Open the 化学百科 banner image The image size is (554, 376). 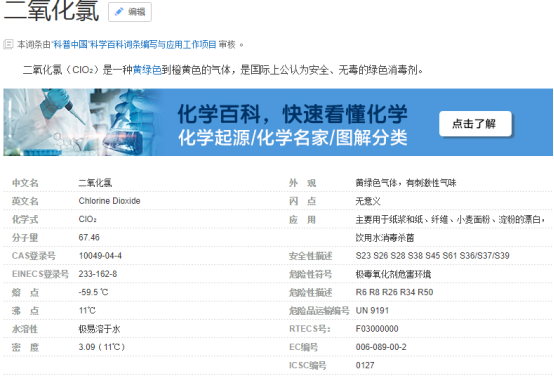pos(278,122)
